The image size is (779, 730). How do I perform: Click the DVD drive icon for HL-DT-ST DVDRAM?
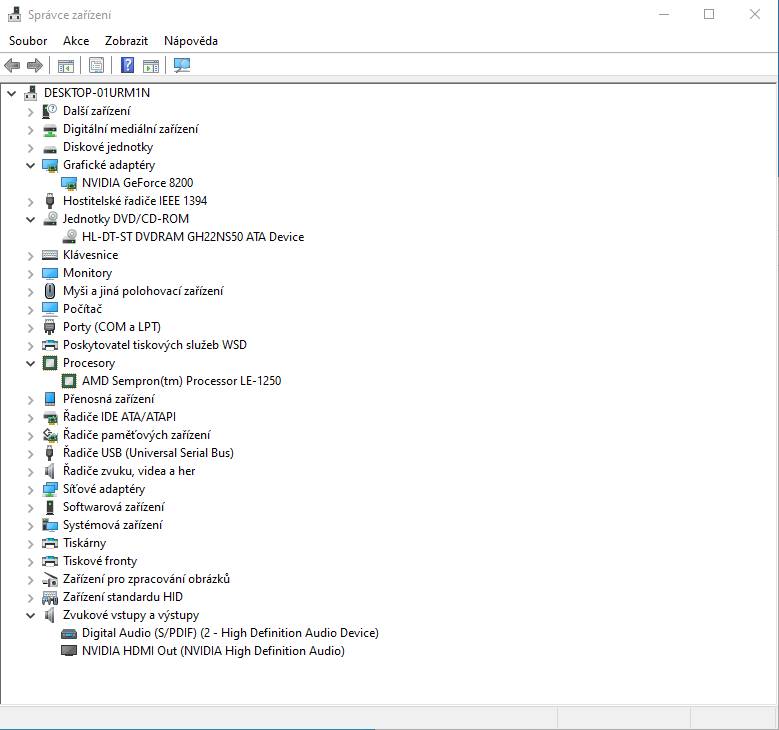[x=69, y=237]
